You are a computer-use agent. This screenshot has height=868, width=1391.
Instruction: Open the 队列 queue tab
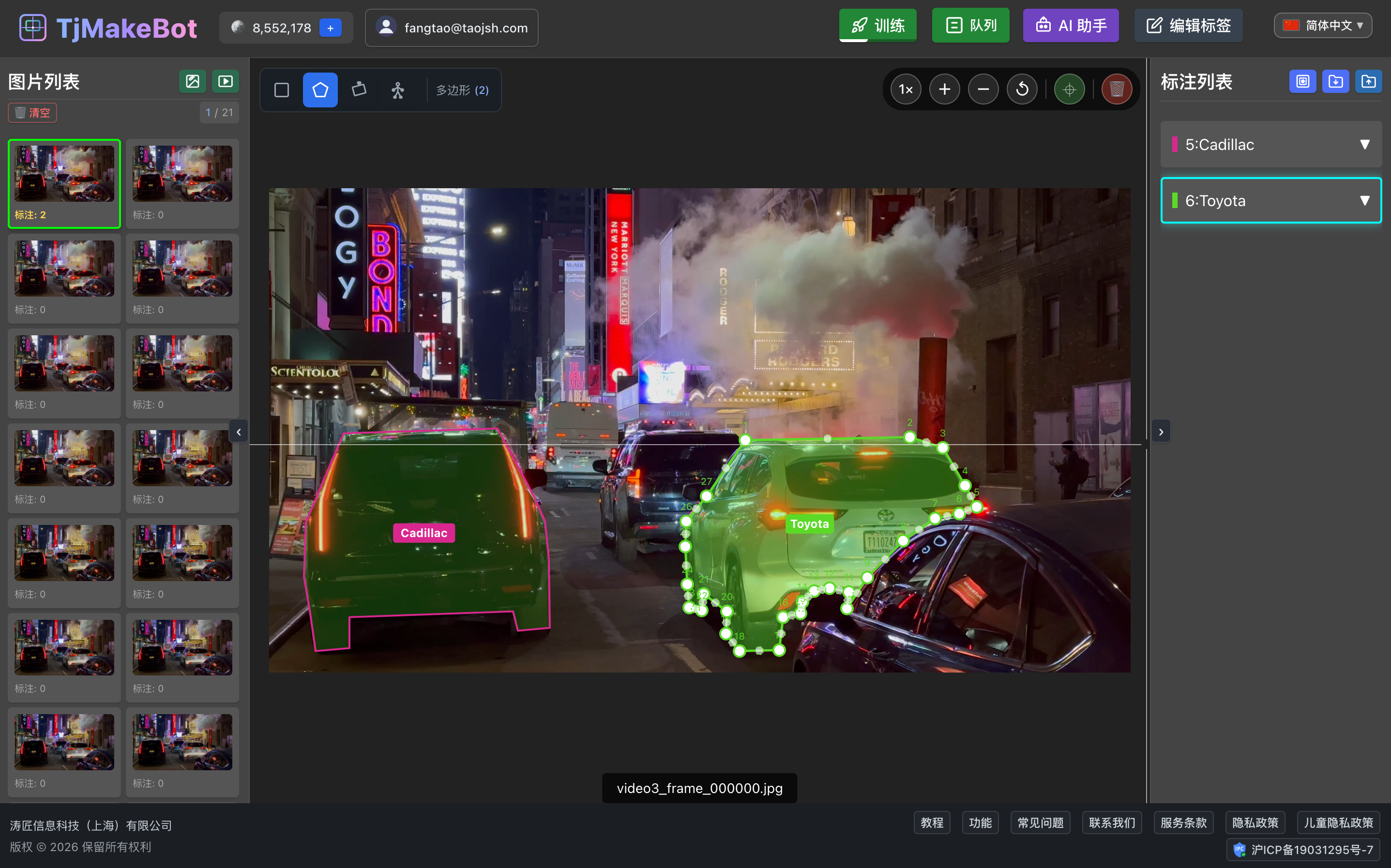(x=970, y=26)
